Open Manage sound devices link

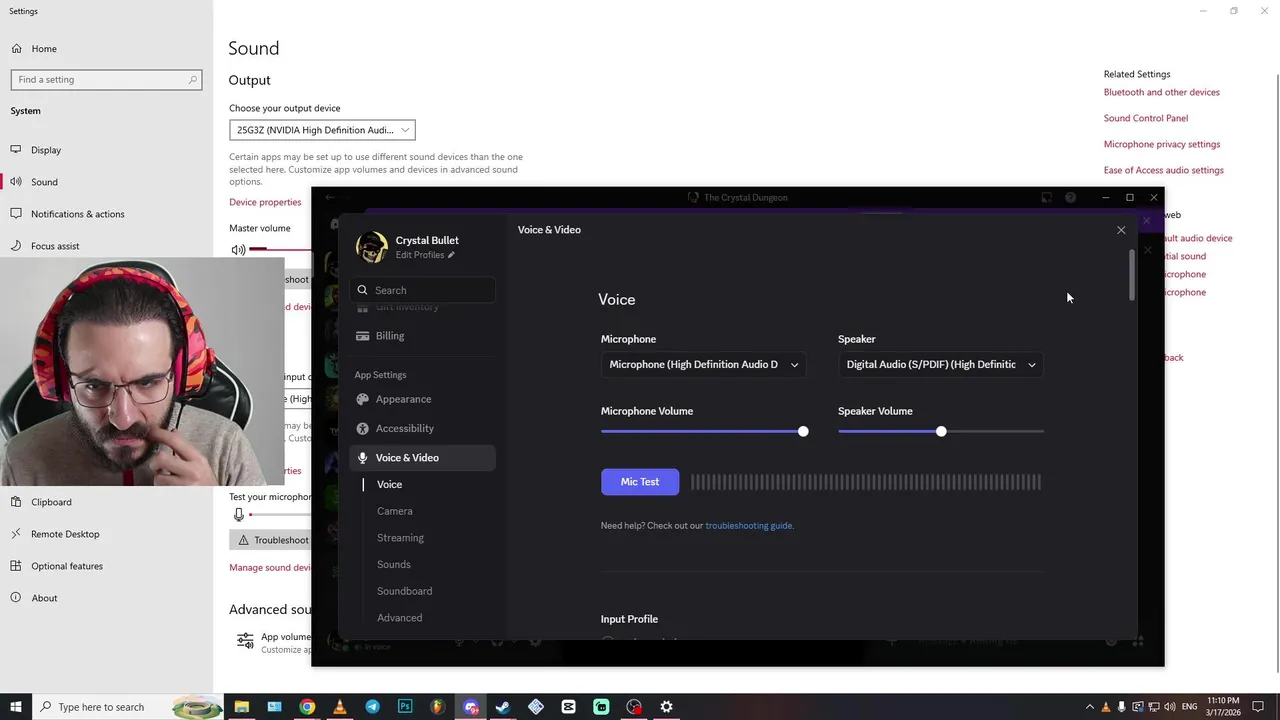click(x=271, y=568)
